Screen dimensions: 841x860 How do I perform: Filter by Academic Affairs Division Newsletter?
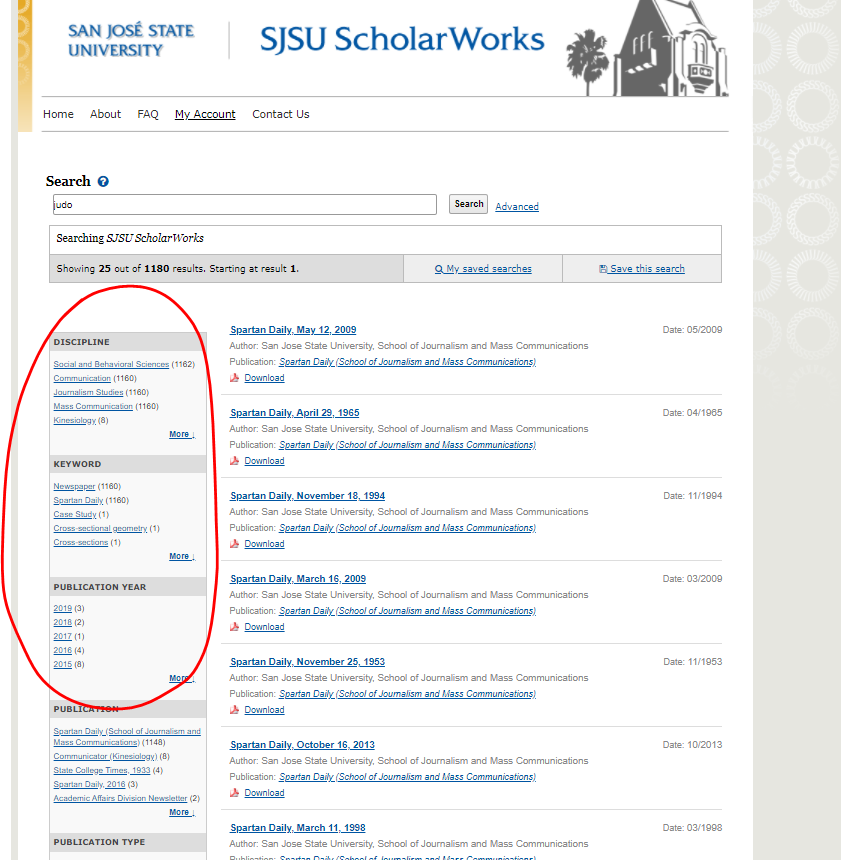(x=120, y=799)
